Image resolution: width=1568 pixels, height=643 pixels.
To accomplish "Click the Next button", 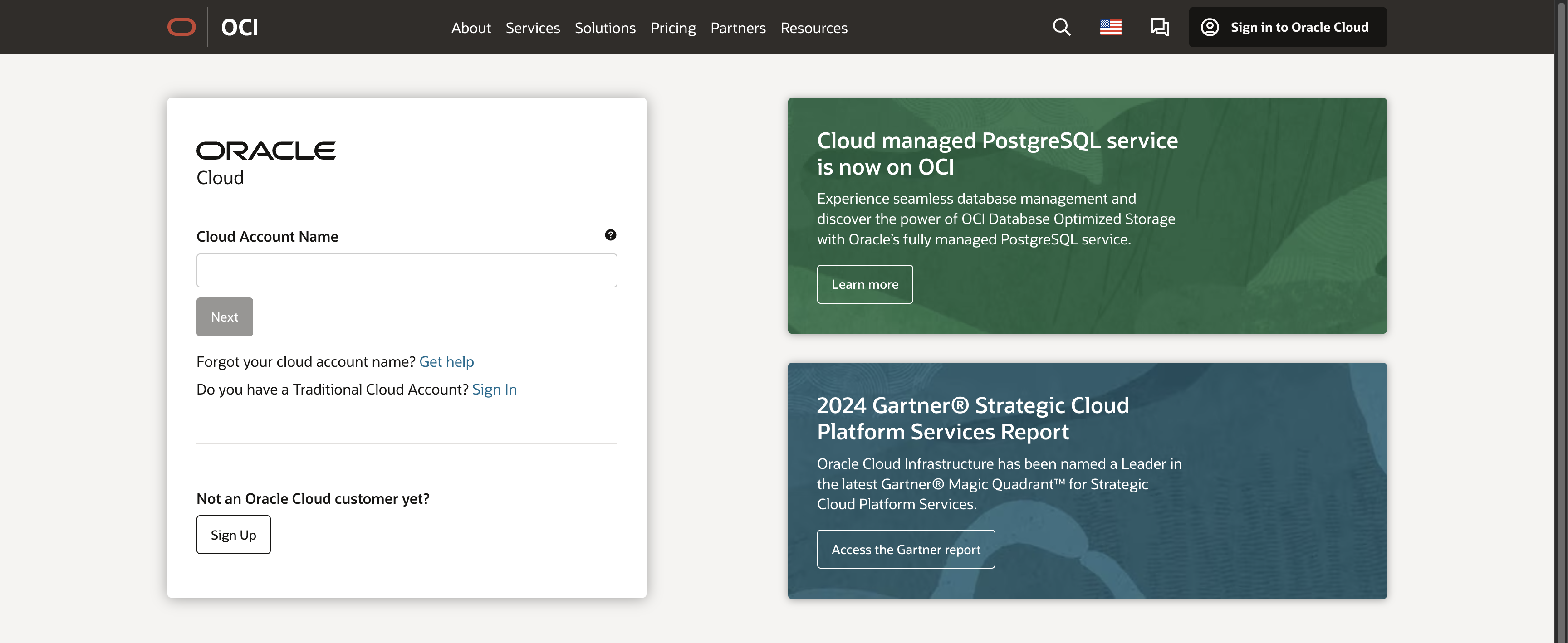I will [x=225, y=317].
